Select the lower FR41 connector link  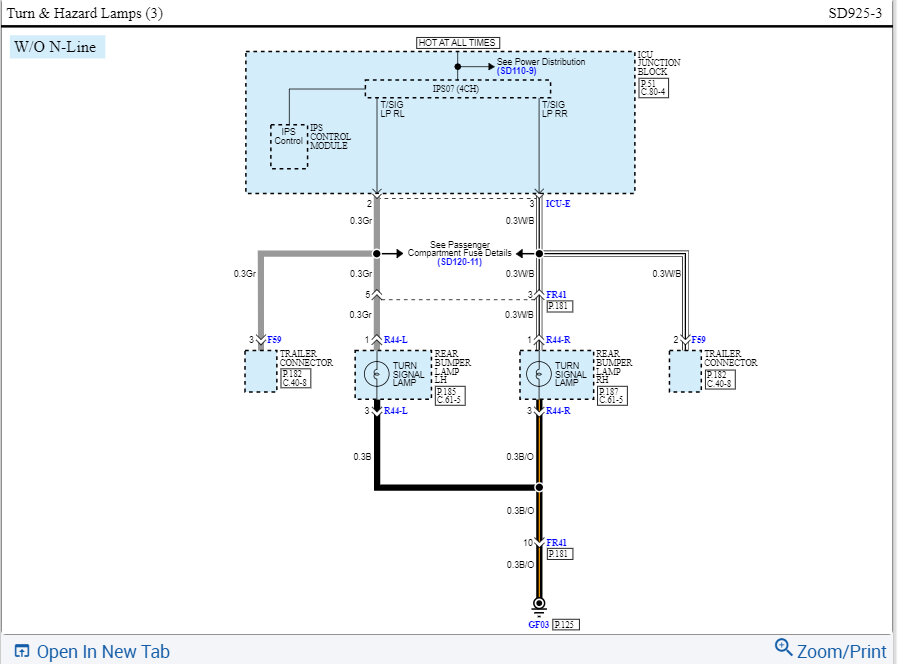(556, 543)
